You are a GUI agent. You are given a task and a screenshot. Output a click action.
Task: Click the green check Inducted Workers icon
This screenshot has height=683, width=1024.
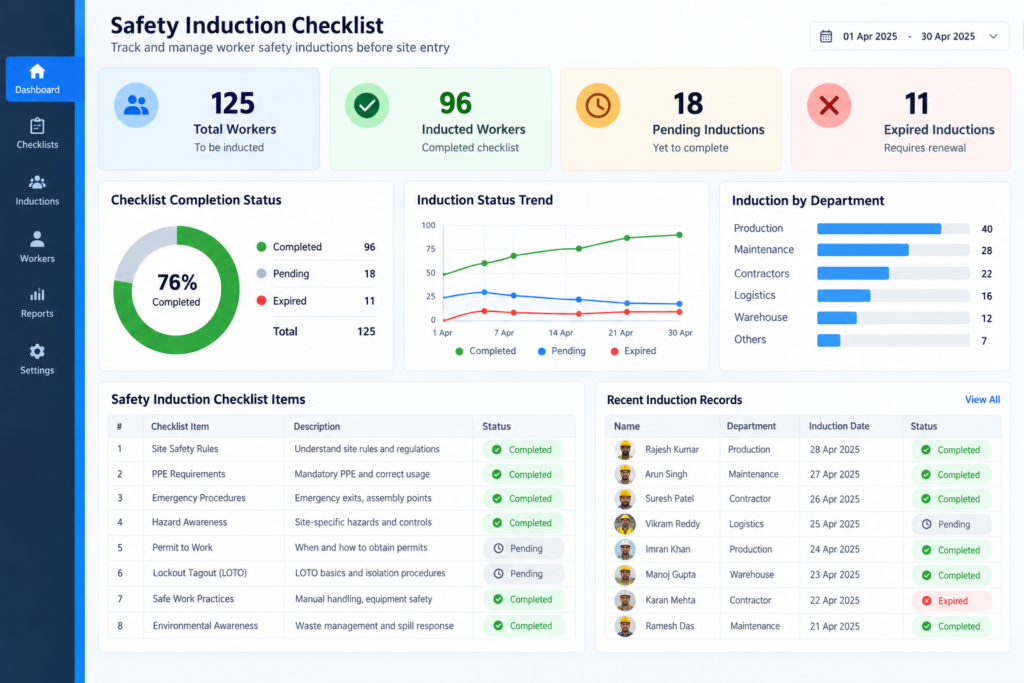[x=367, y=105]
